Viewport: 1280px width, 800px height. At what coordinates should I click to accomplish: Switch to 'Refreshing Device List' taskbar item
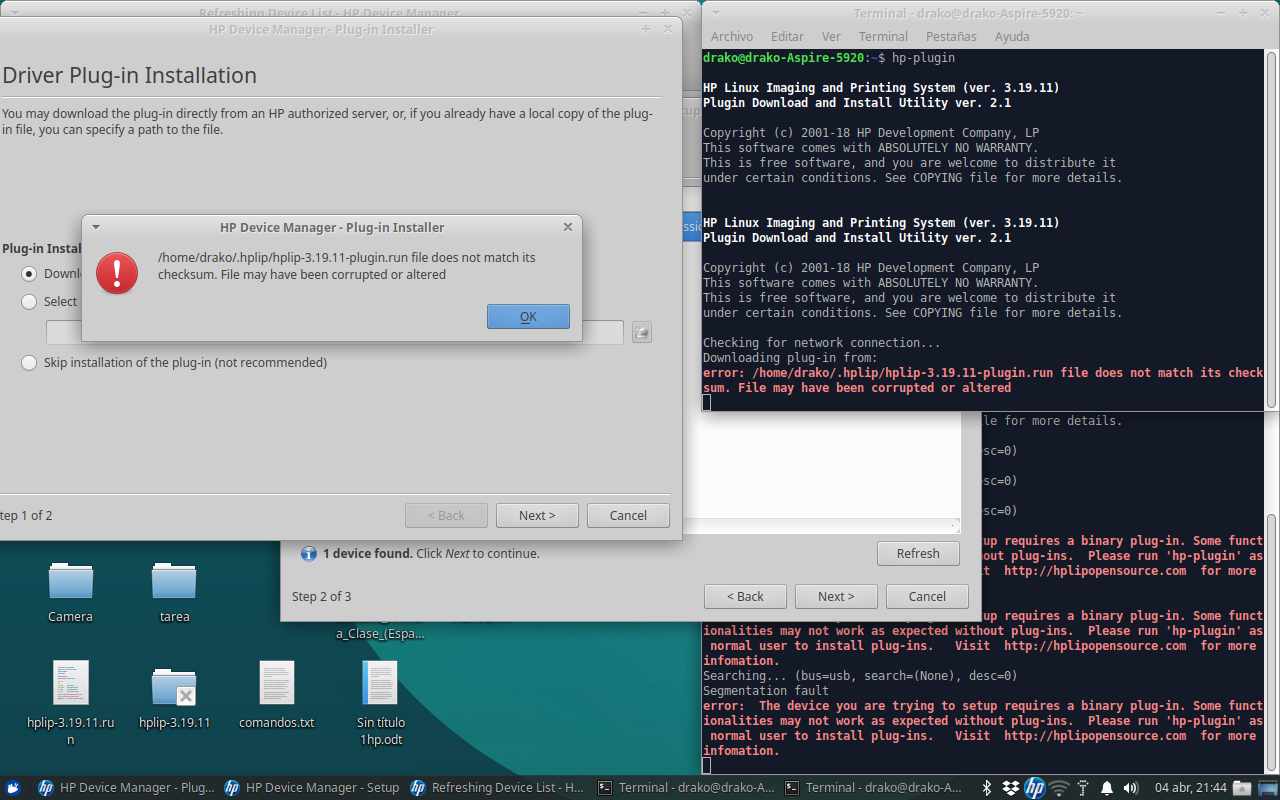point(497,788)
